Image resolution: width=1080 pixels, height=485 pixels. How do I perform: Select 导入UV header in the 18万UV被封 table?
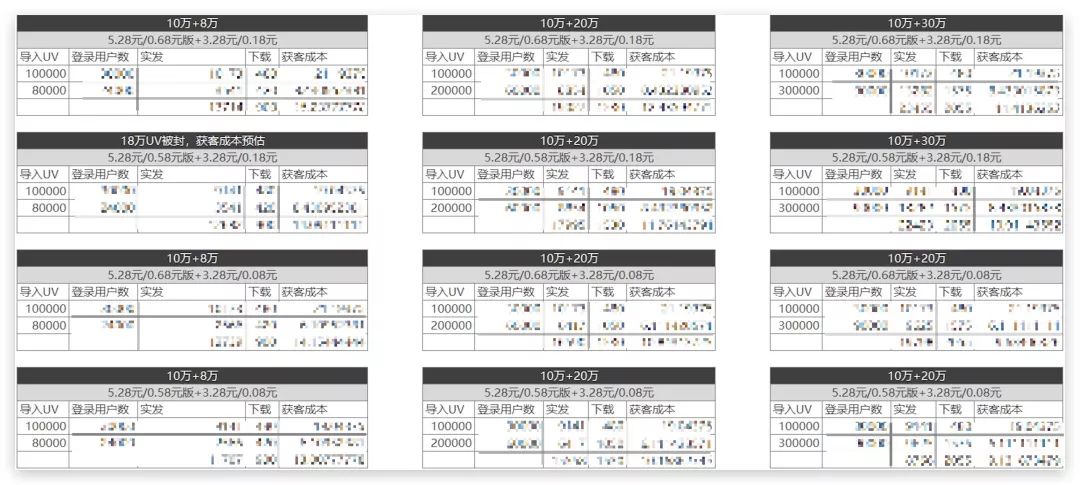[42, 174]
